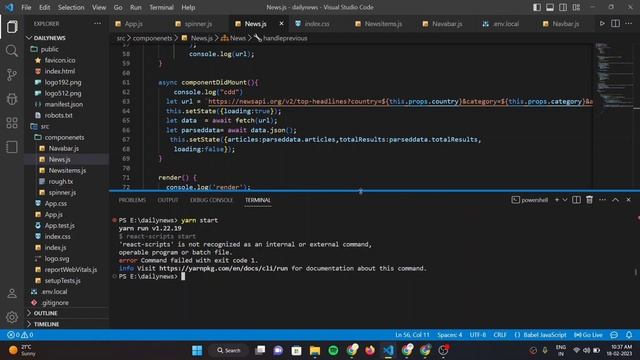Show the PROBLEMS panel tab
This screenshot has width=640, height=360.
132,200
